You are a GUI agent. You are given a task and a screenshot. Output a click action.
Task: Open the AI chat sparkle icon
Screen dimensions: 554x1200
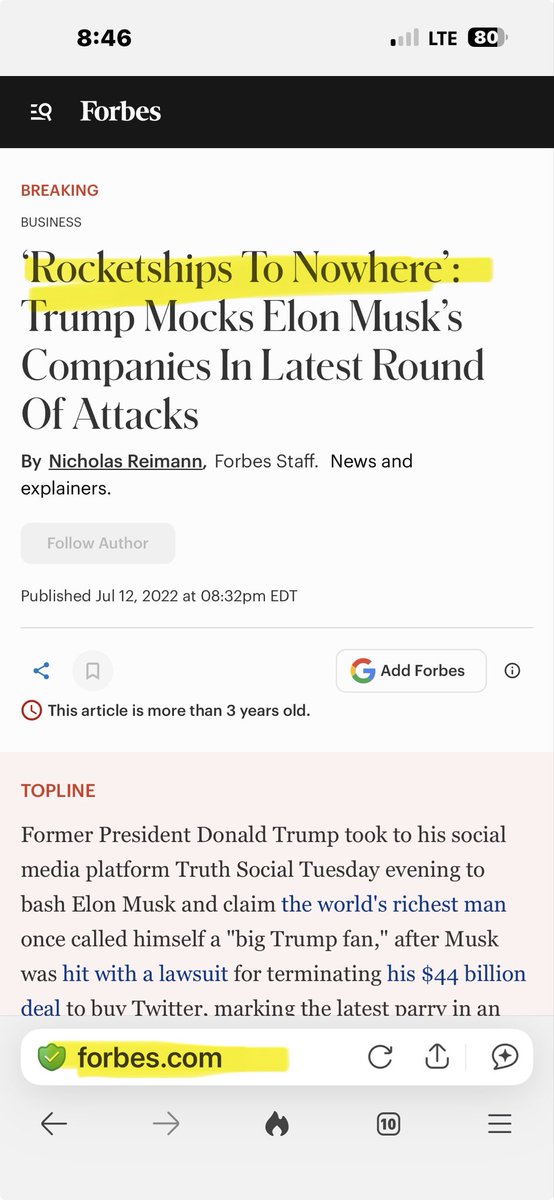(503, 1057)
